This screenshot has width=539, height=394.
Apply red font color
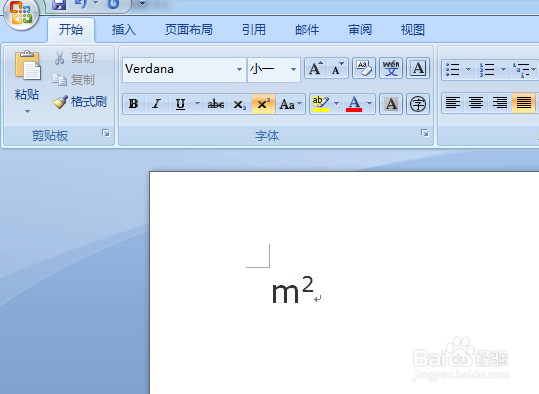(354, 104)
